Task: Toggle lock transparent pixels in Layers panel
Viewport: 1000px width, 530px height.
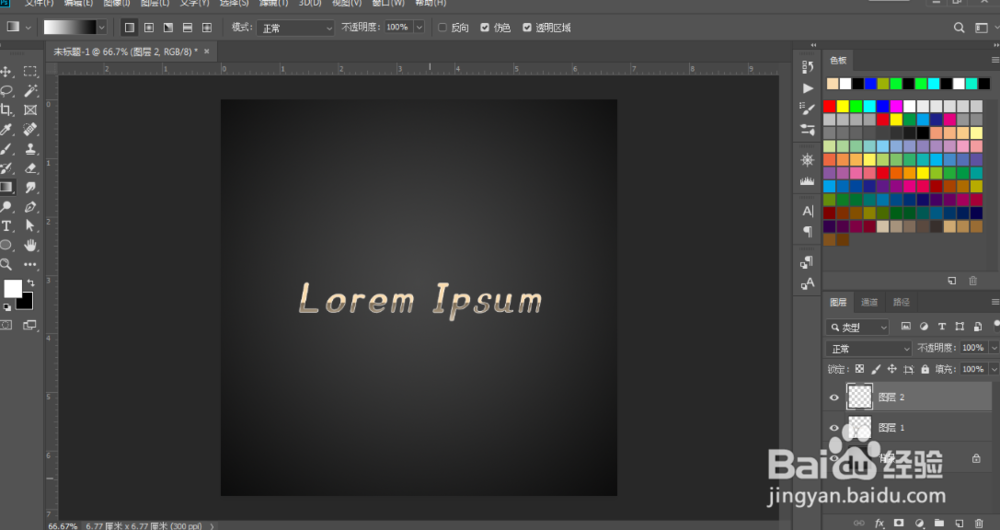Action: (x=860, y=369)
